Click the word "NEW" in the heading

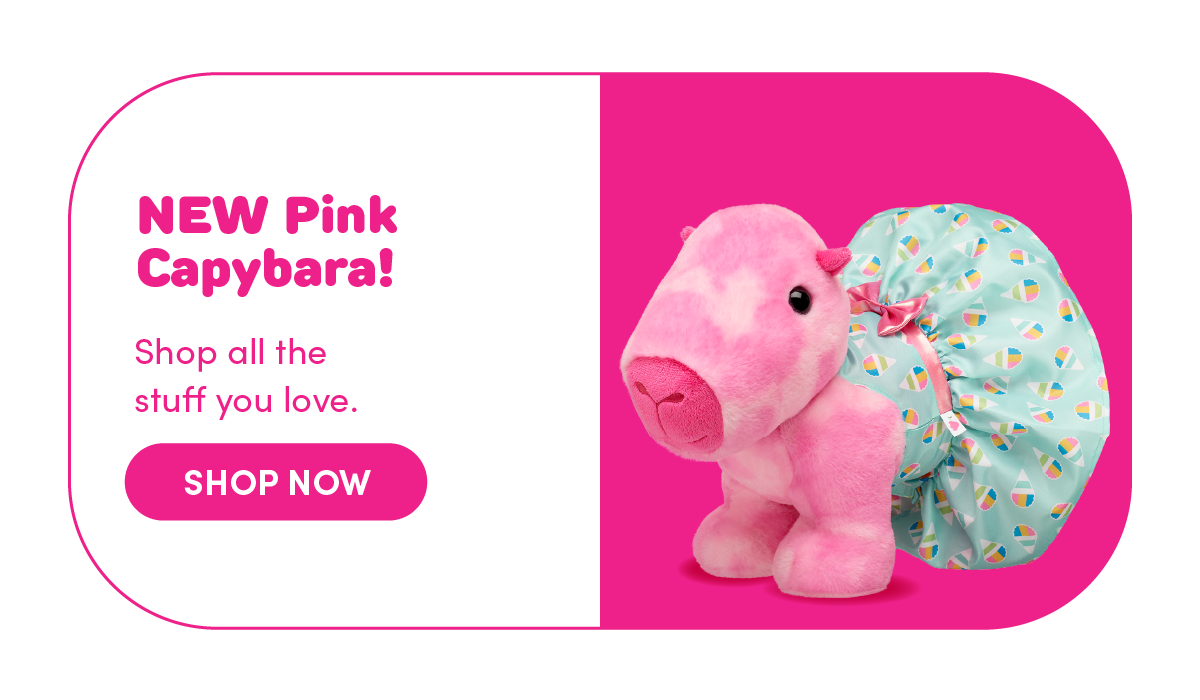(202, 215)
